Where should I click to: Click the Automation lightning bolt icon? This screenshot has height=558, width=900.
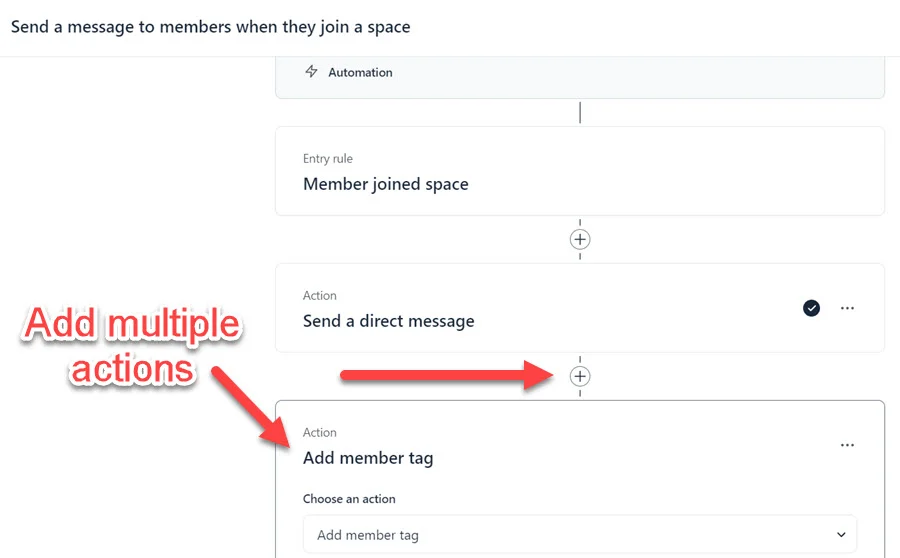pyautogui.click(x=311, y=72)
